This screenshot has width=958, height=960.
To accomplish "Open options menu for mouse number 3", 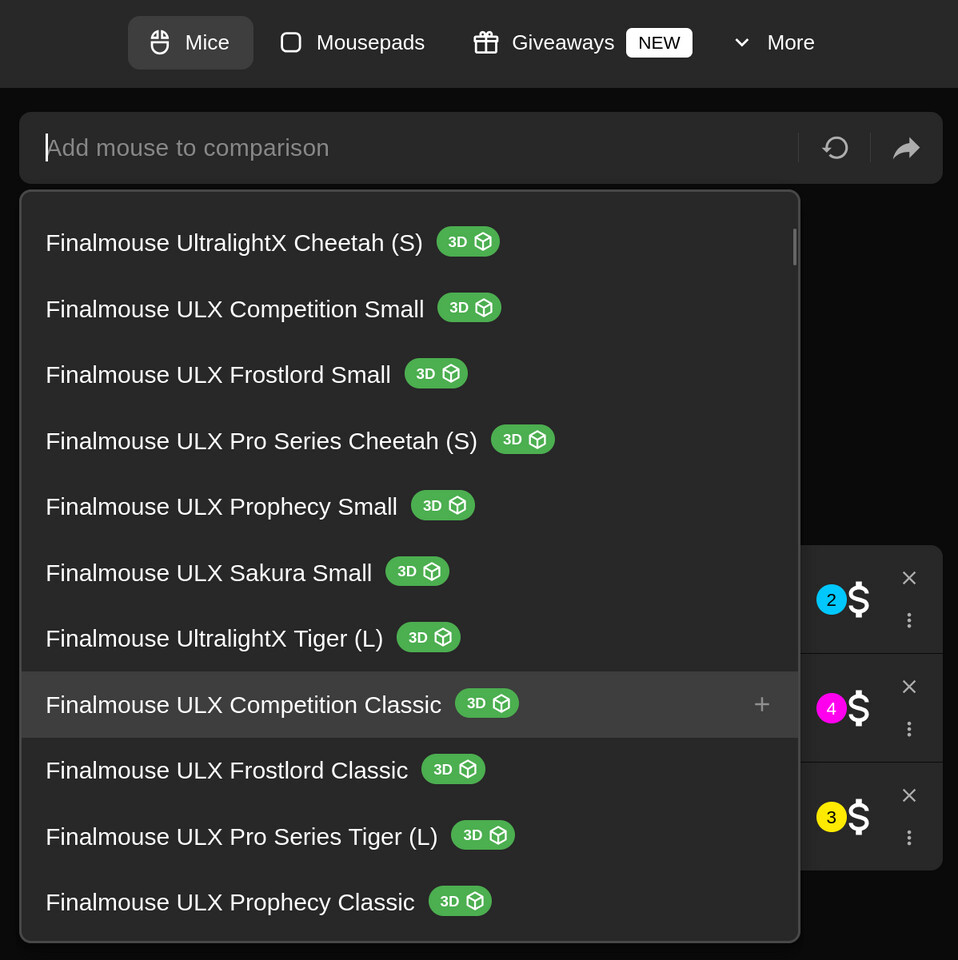I will pyautogui.click(x=909, y=838).
